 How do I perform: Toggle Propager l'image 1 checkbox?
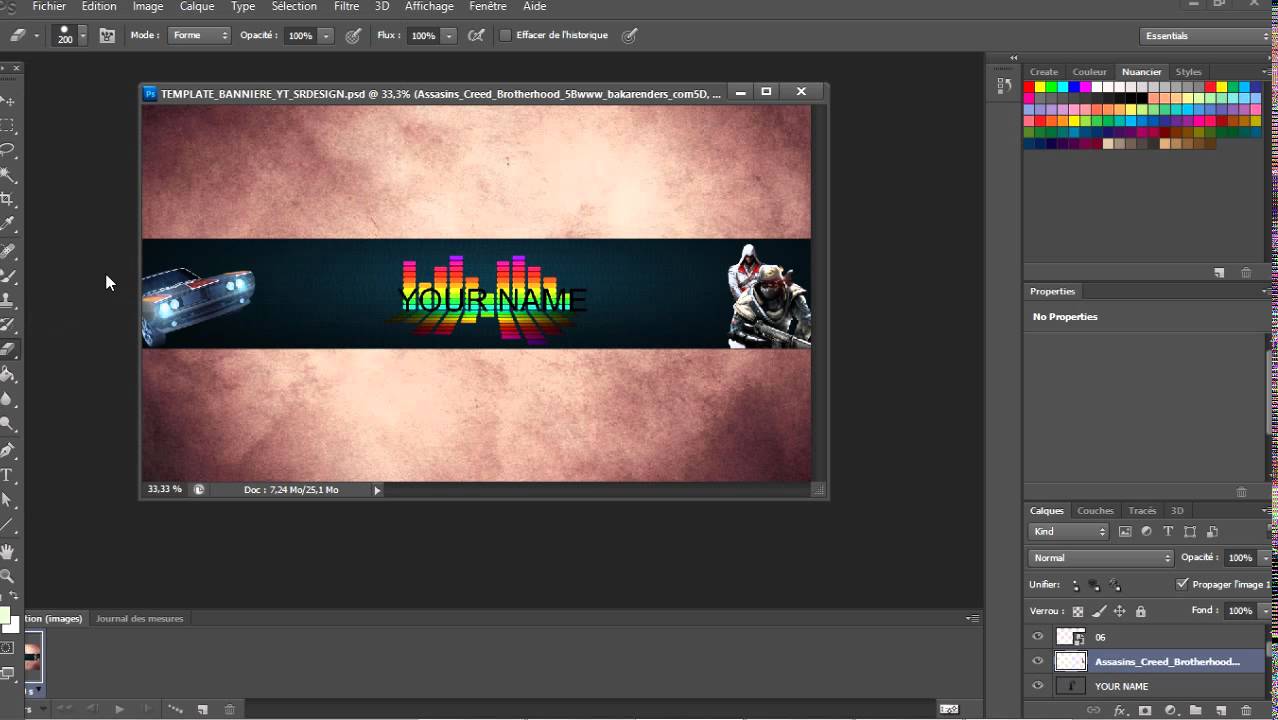pos(1183,584)
